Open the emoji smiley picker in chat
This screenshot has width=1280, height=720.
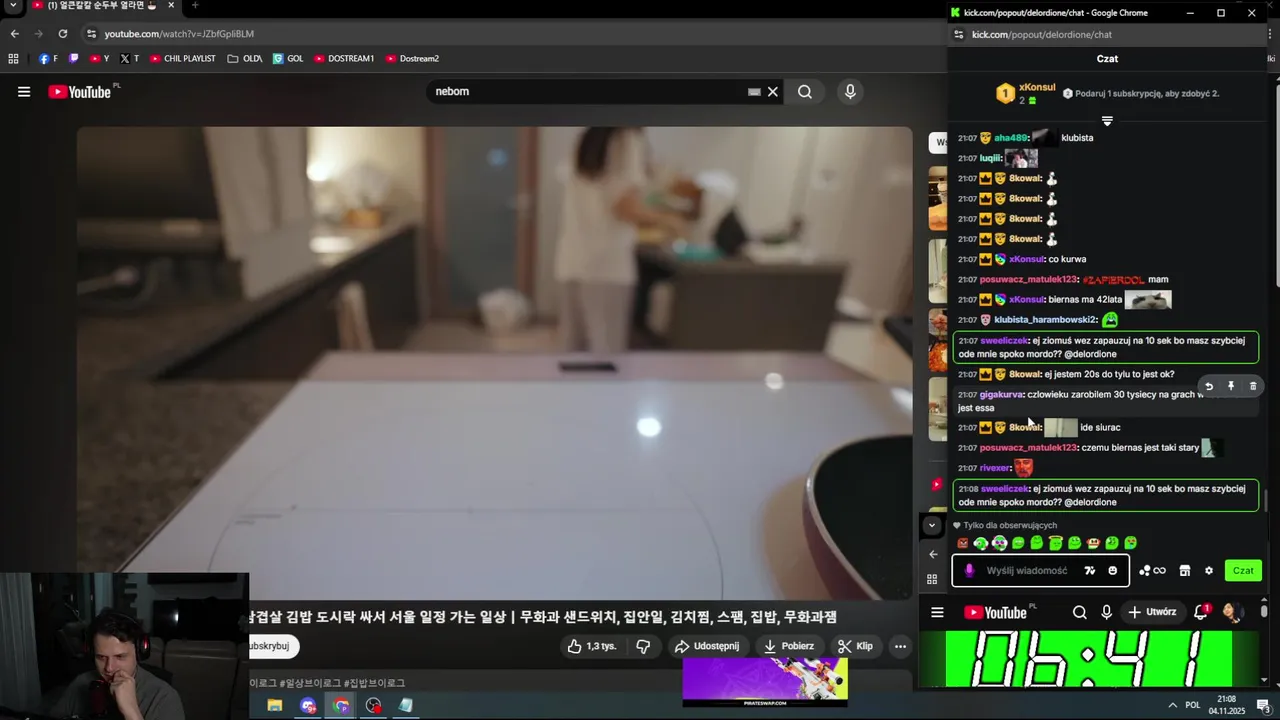click(1112, 571)
